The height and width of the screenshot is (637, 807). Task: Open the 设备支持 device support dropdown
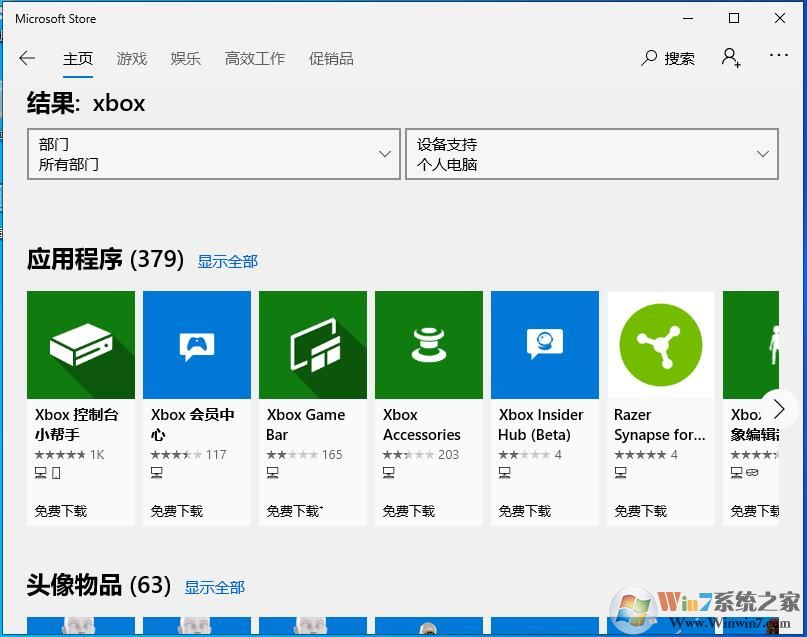coord(592,154)
